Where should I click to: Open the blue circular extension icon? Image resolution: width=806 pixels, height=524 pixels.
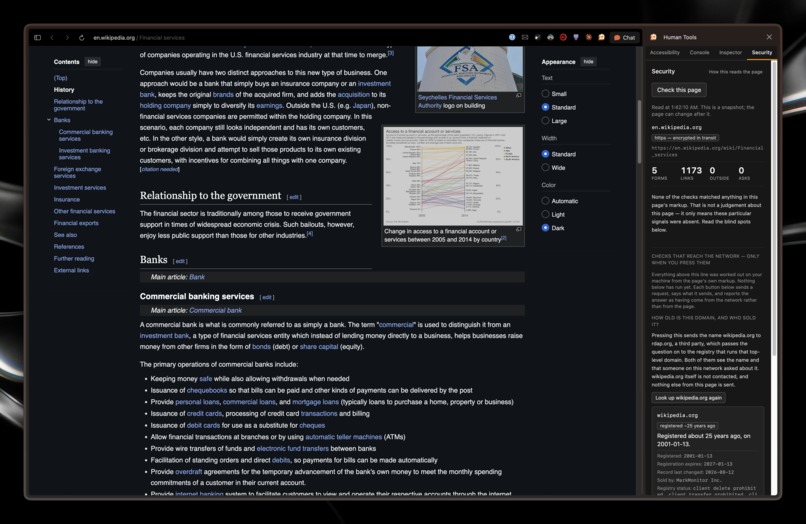tap(512, 37)
